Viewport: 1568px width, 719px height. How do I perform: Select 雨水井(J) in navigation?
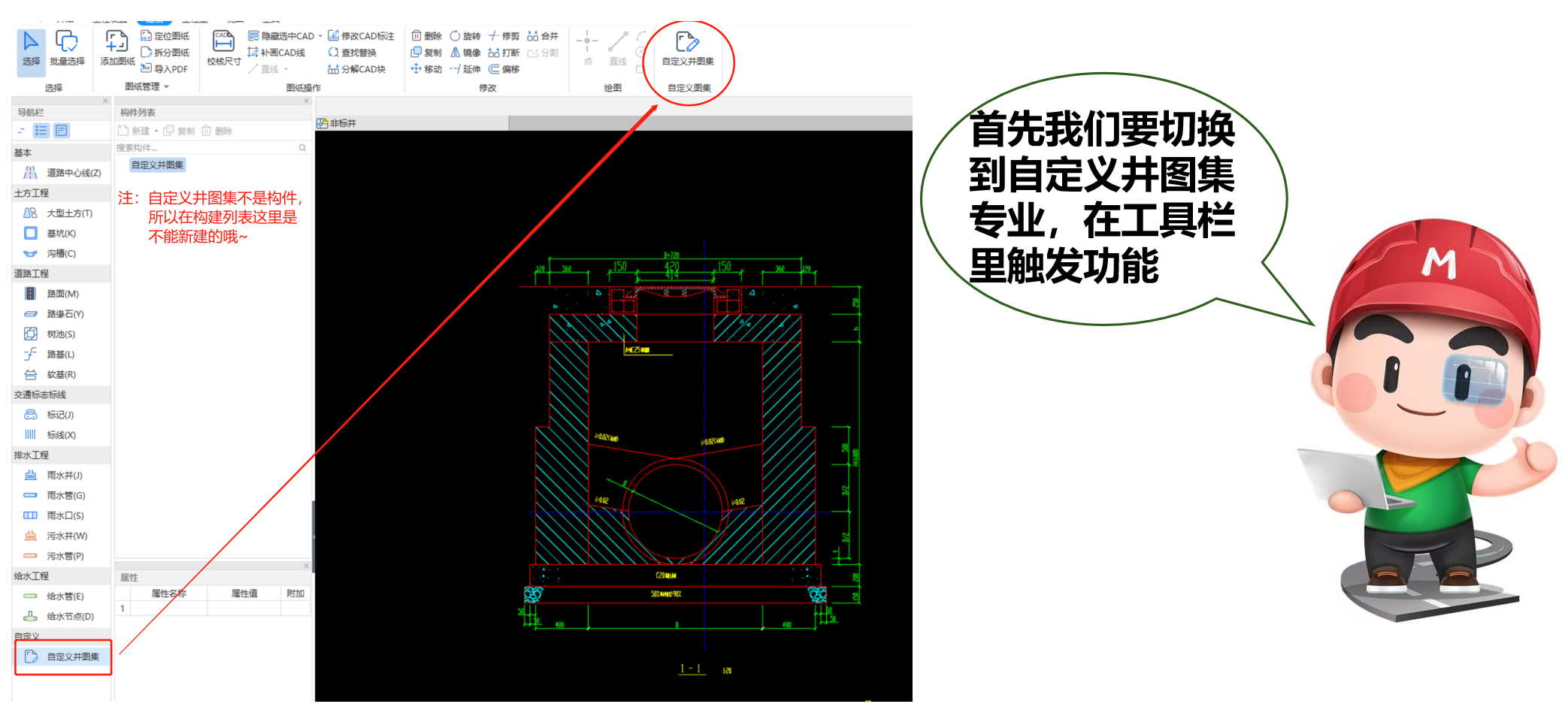(x=62, y=476)
